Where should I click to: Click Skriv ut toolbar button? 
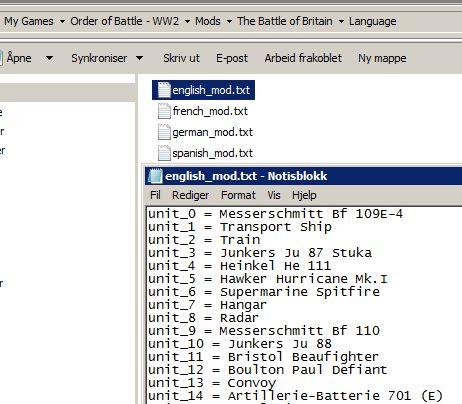[x=181, y=58]
